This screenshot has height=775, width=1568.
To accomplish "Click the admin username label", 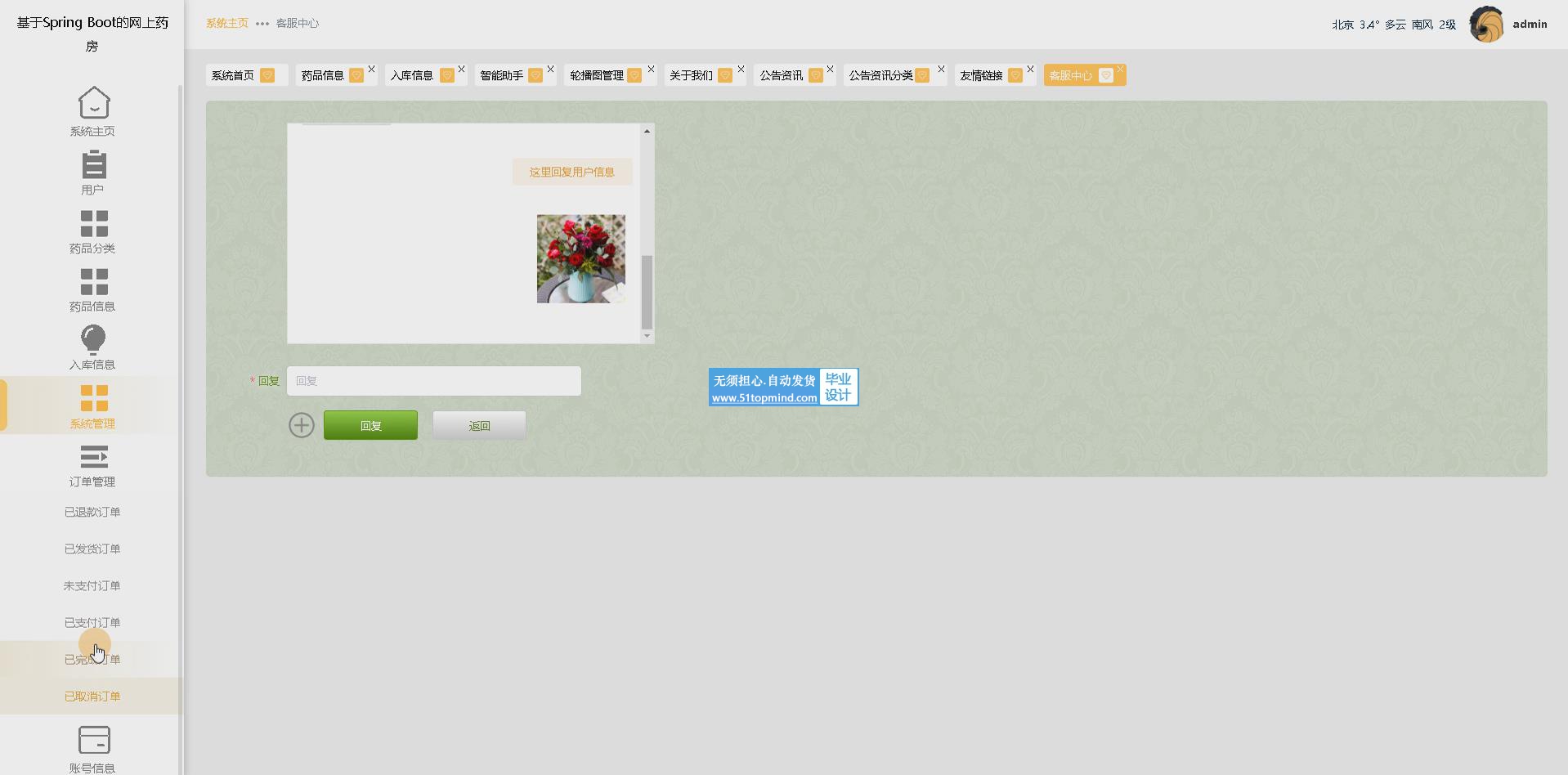I will (x=1530, y=24).
